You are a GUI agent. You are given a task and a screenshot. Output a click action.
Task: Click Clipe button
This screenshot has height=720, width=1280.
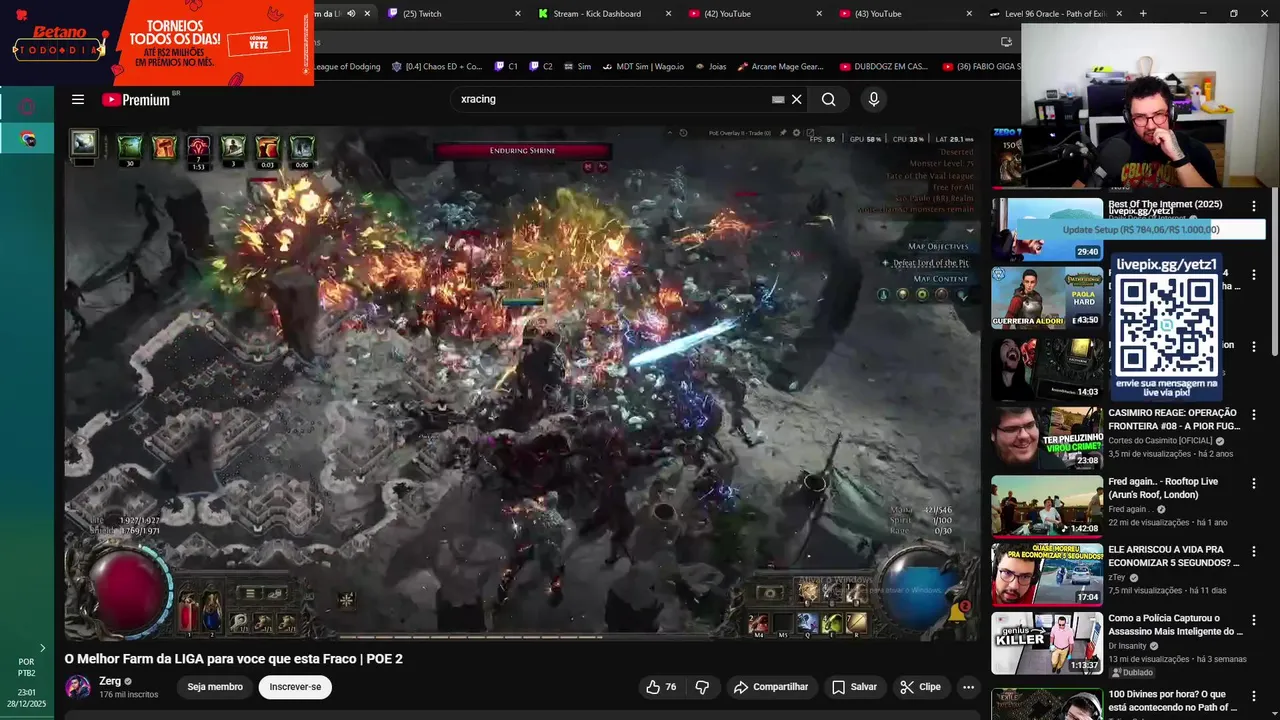click(x=920, y=687)
